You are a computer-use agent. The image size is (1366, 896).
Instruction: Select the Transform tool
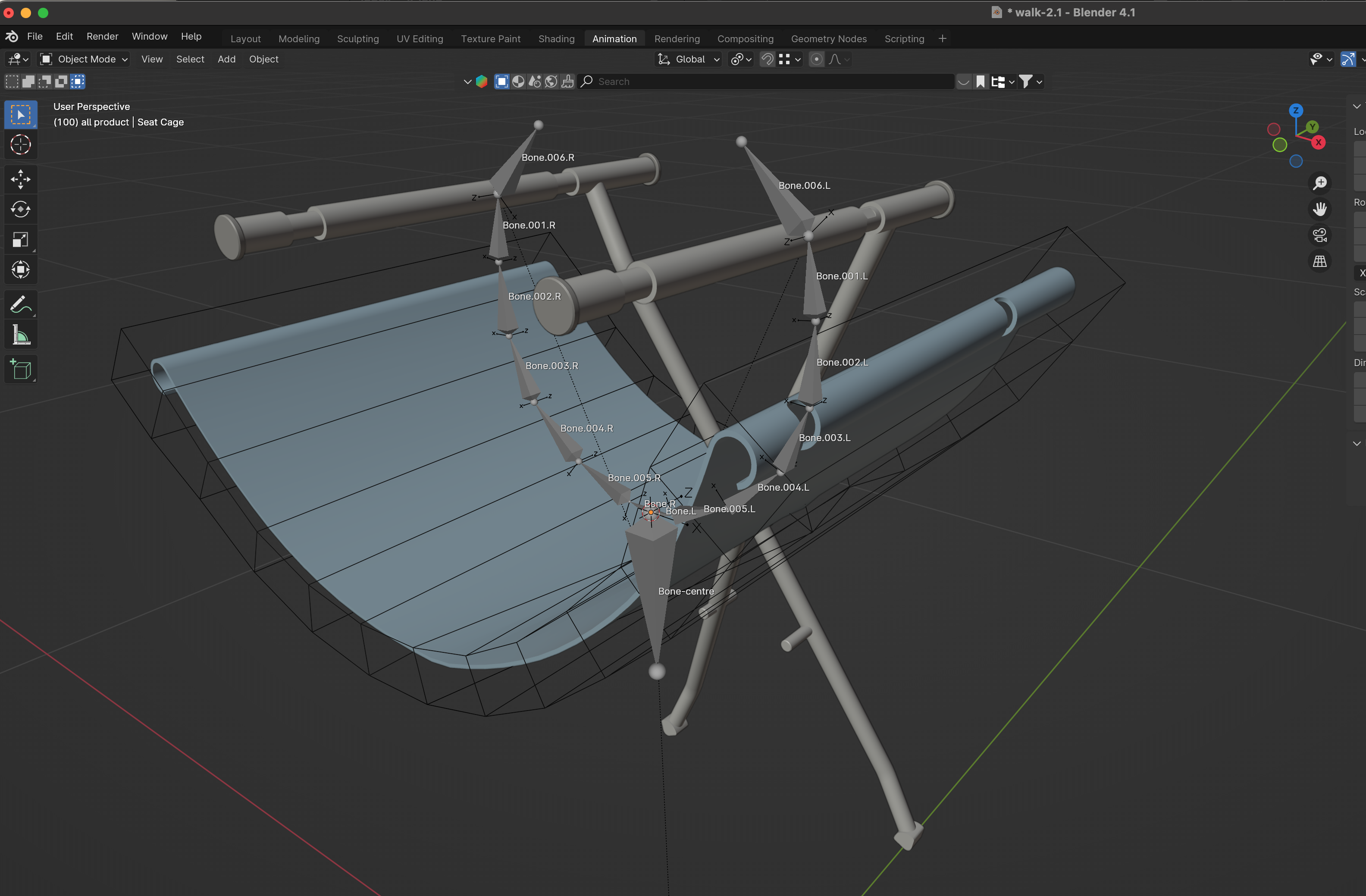[x=21, y=269]
